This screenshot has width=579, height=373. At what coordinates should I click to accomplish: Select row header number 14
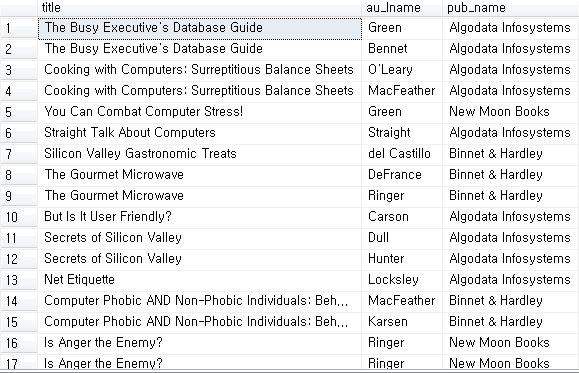click(19, 301)
